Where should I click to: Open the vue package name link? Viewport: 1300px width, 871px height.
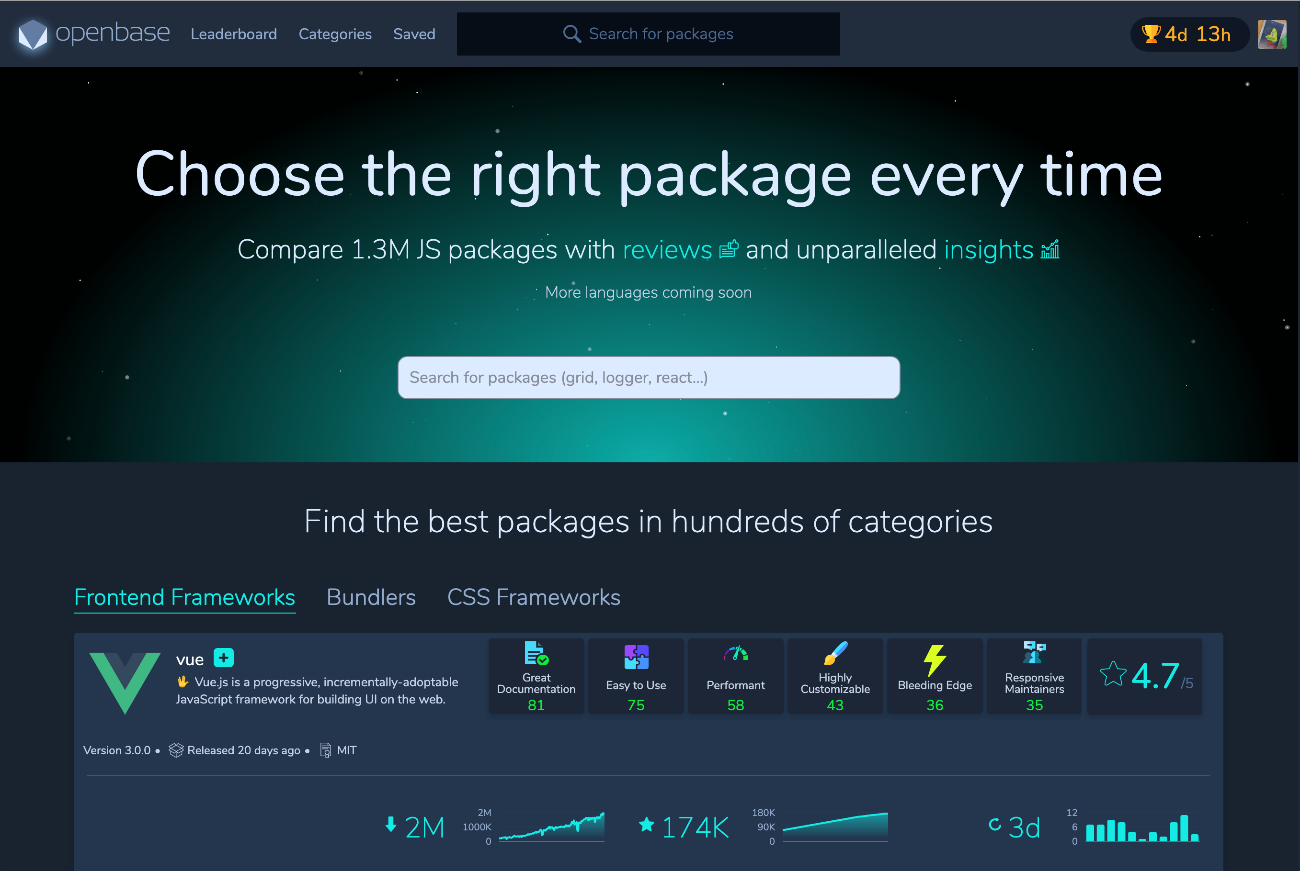point(190,659)
